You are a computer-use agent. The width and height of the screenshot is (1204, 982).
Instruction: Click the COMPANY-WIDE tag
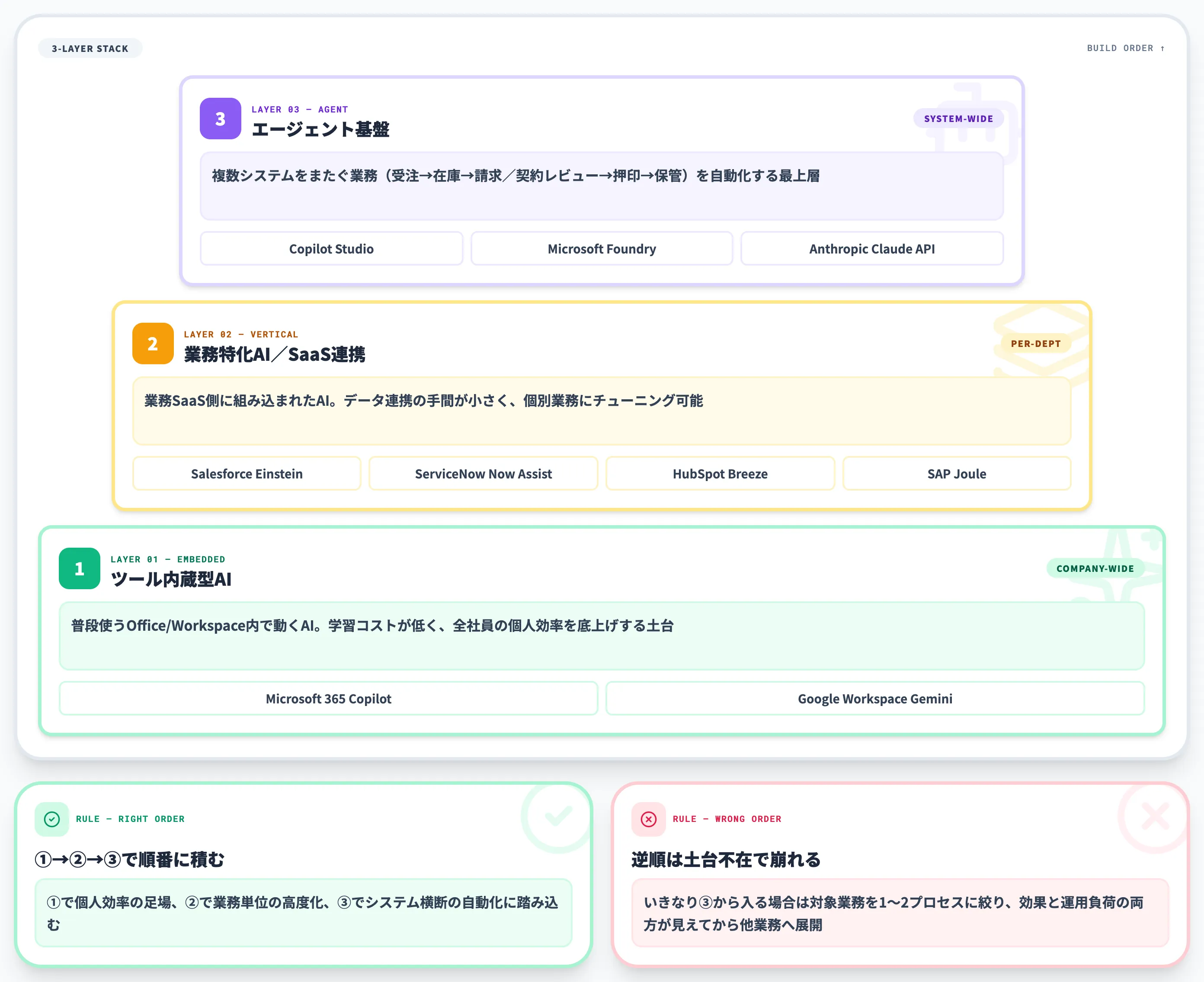(x=1095, y=568)
